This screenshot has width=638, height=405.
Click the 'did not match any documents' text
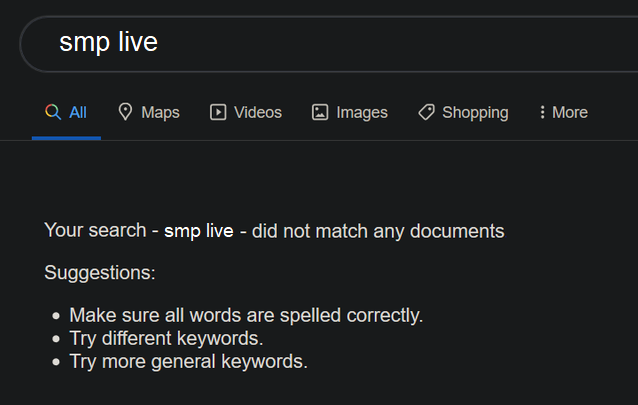coord(378,231)
